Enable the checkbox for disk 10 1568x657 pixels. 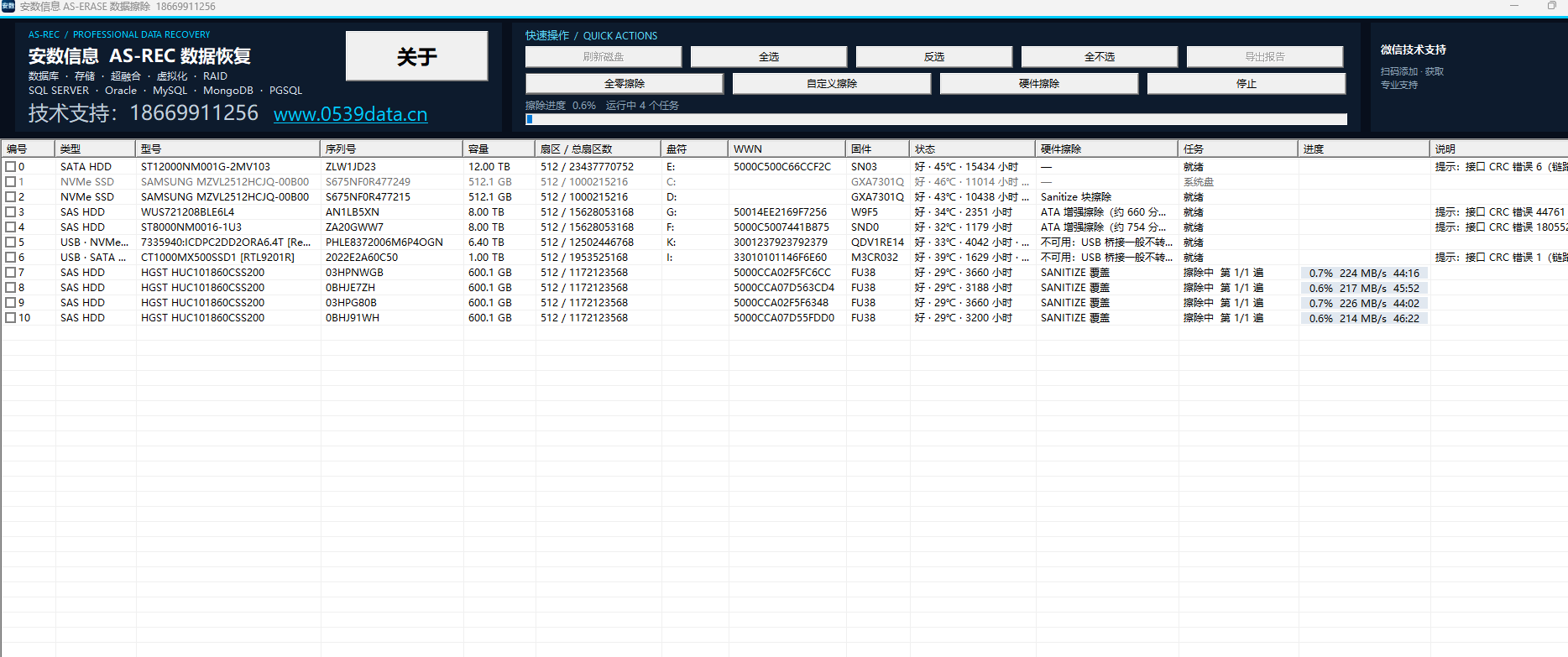[x=11, y=318]
